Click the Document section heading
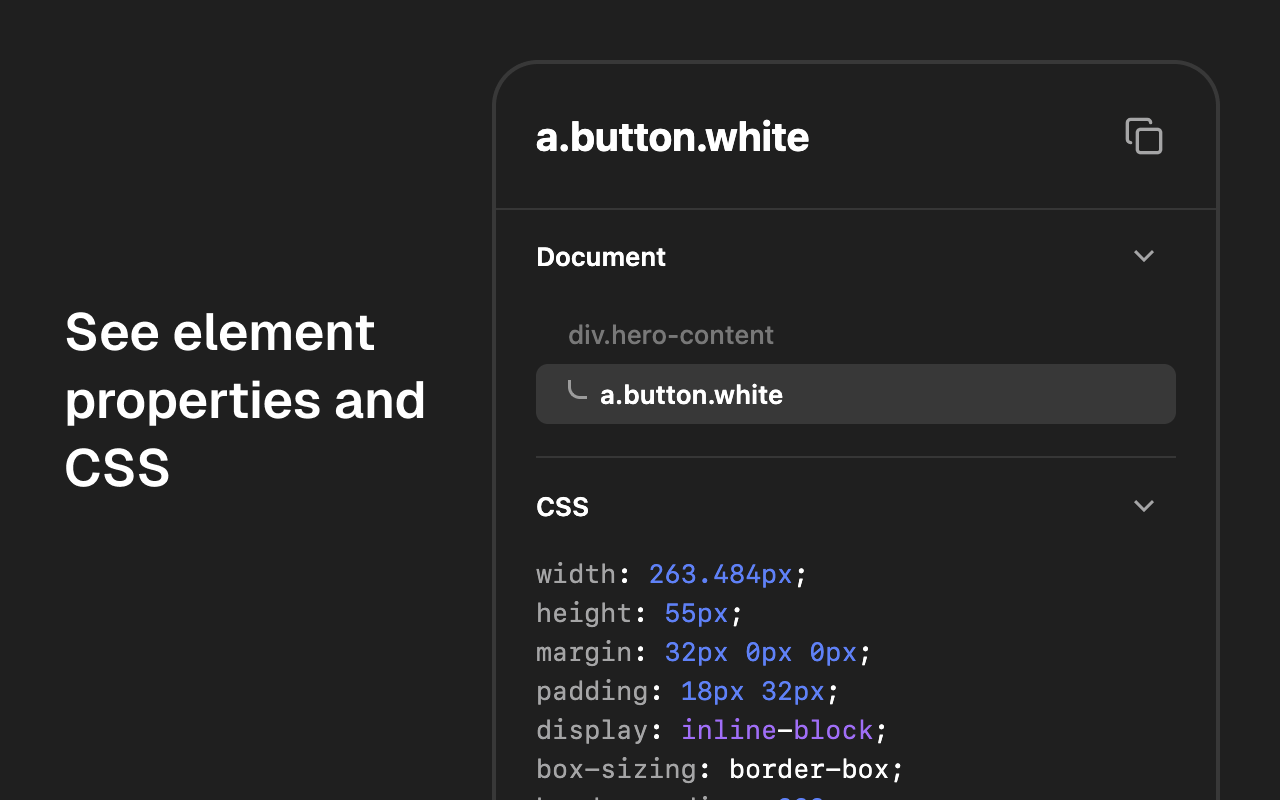1280x800 pixels. [x=601, y=257]
